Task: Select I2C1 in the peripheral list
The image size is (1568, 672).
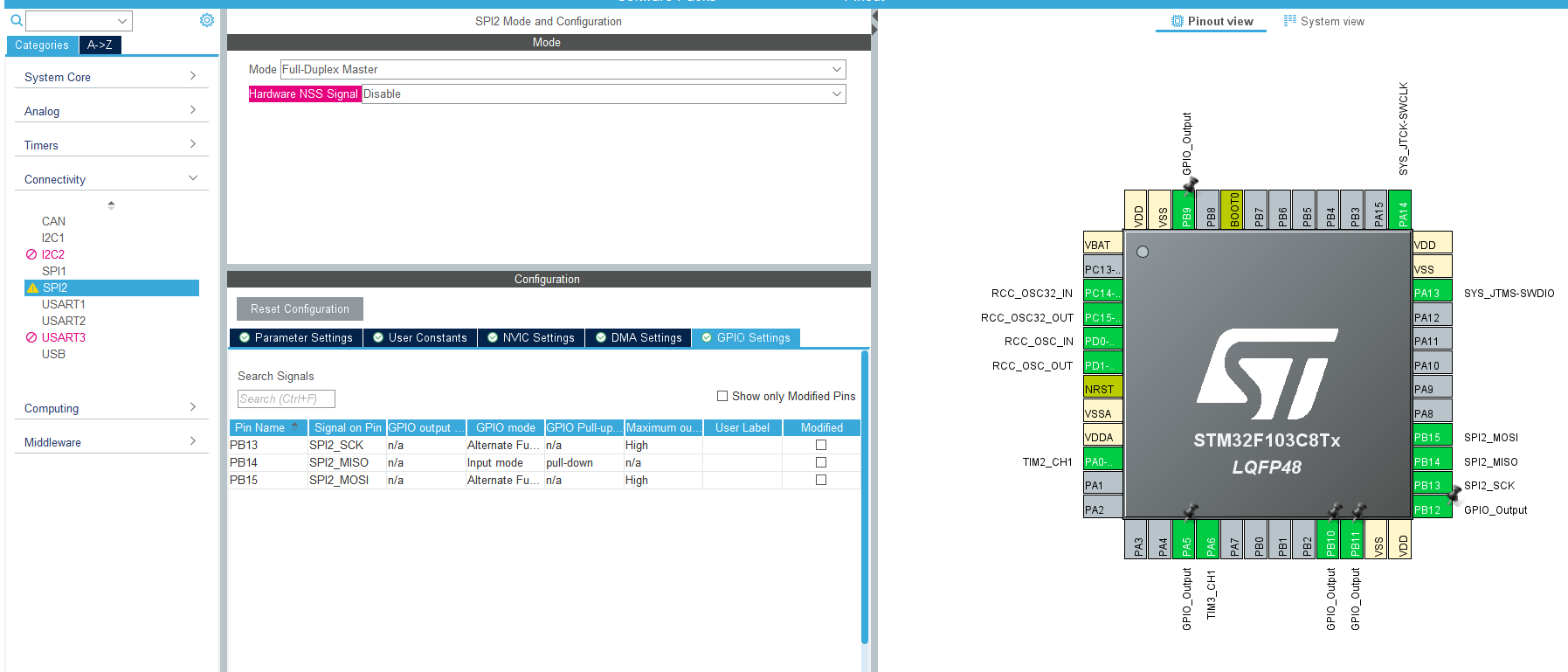Action: 52,238
